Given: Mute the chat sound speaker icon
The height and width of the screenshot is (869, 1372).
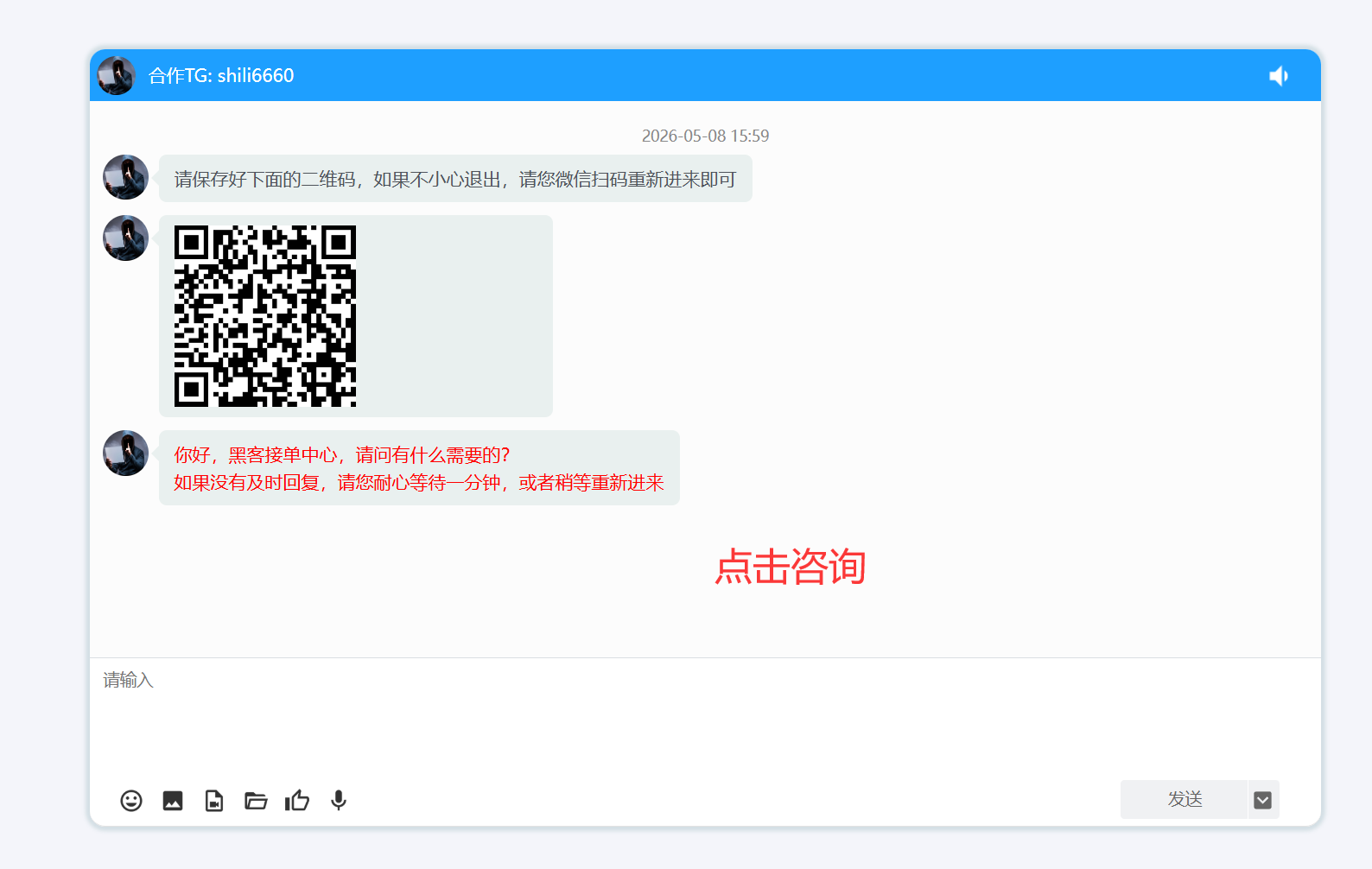Looking at the screenshot, I should (x=1279, y=76).
